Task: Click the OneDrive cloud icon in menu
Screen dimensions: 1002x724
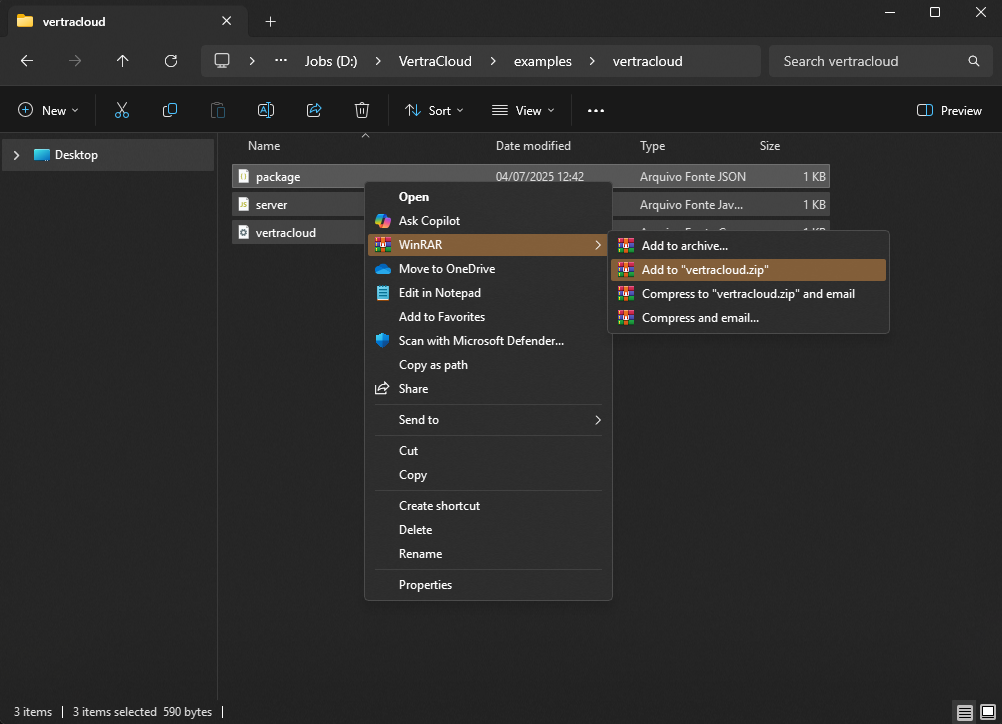Action: [x=383, y=269]
